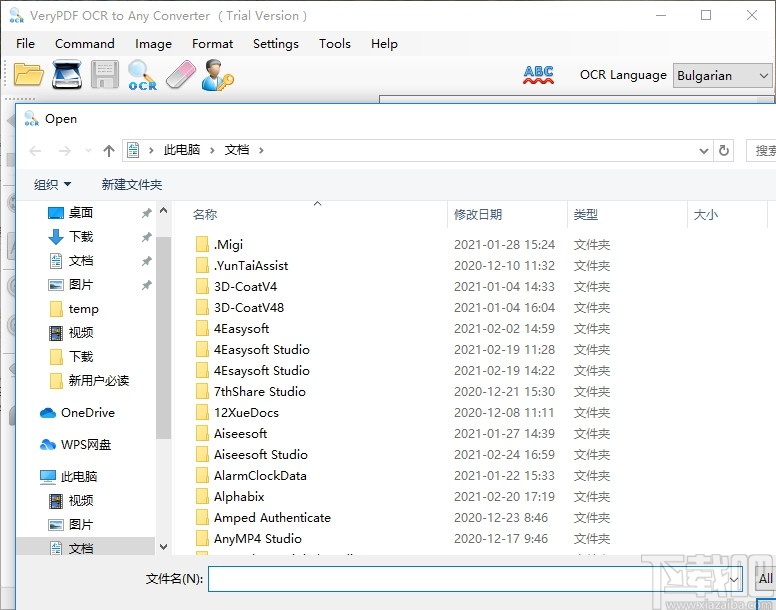Sort by 大小 column header

(706, 215)
